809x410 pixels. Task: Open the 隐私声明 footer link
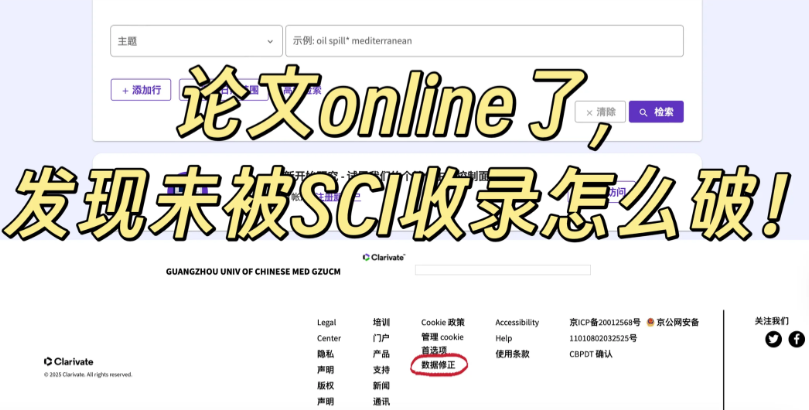326,362
